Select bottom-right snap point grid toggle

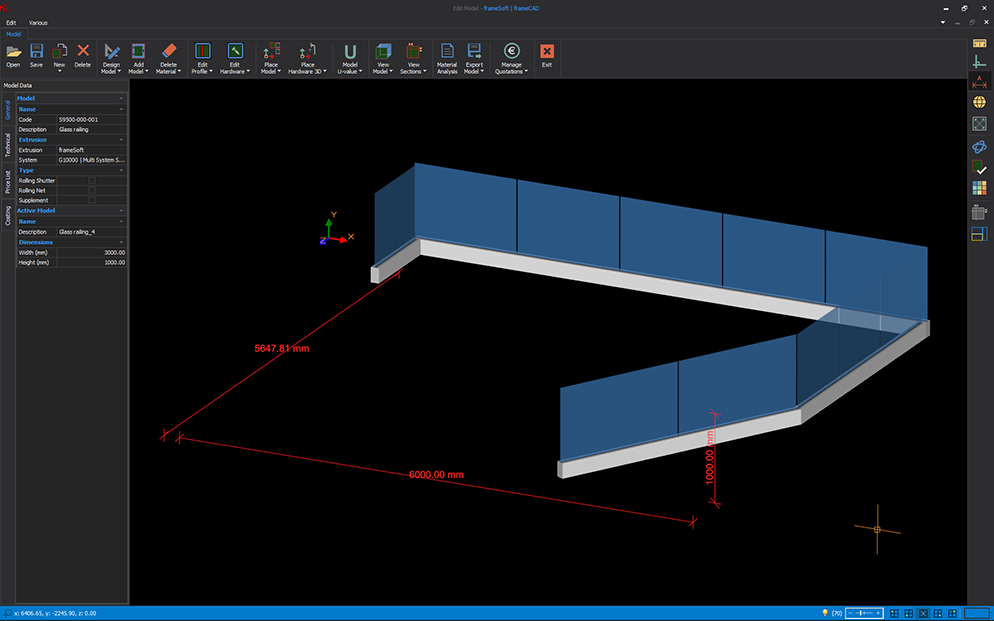click(x=938, y=613)
